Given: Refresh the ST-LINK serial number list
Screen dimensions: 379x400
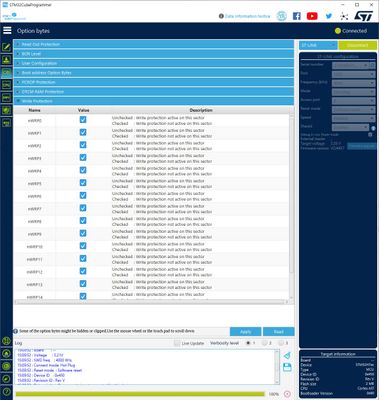Looking at the screenshot, I should [x=373, y=65].
